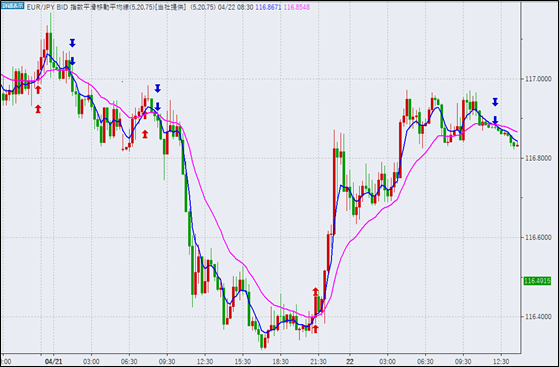Click the bold 22 date label on time axis
This screenshot has width=559, height=367.
coord(350,361)
